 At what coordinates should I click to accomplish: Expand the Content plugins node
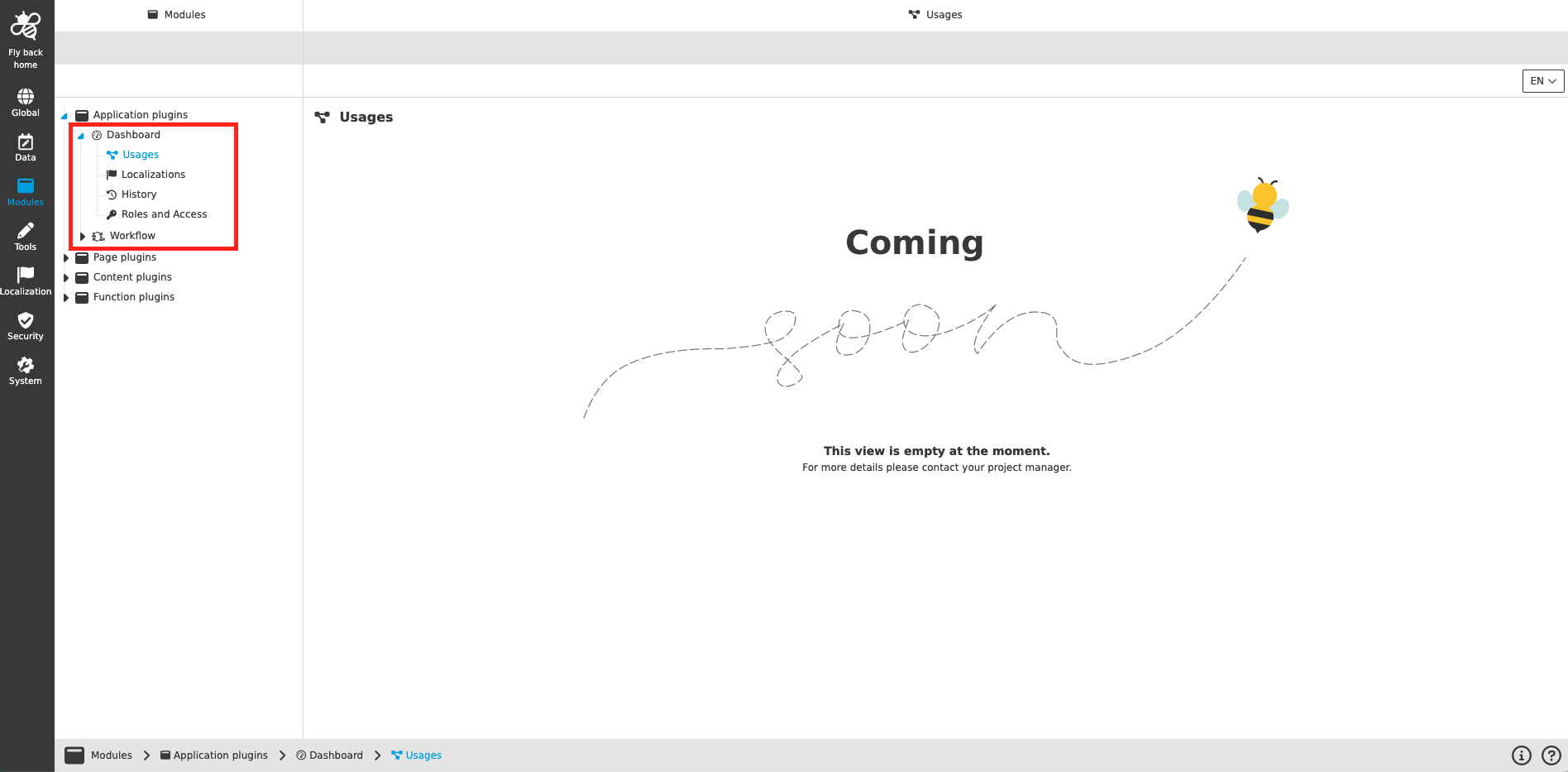click(67, 277)
